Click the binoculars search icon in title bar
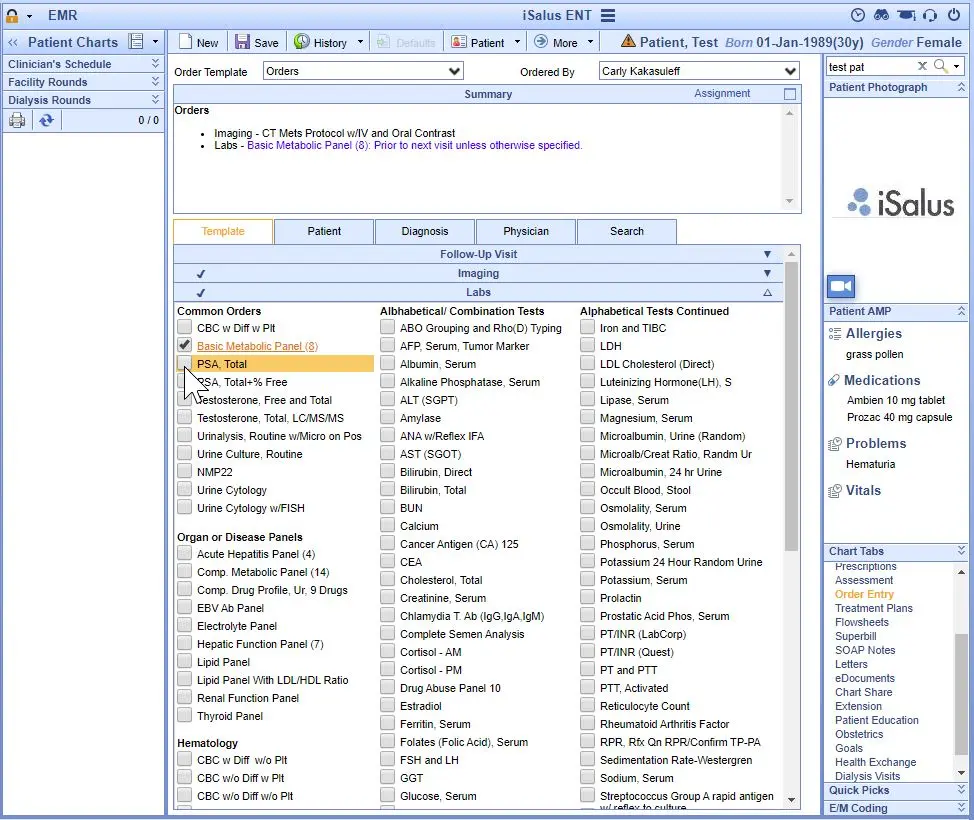 (x=880, y=14)
